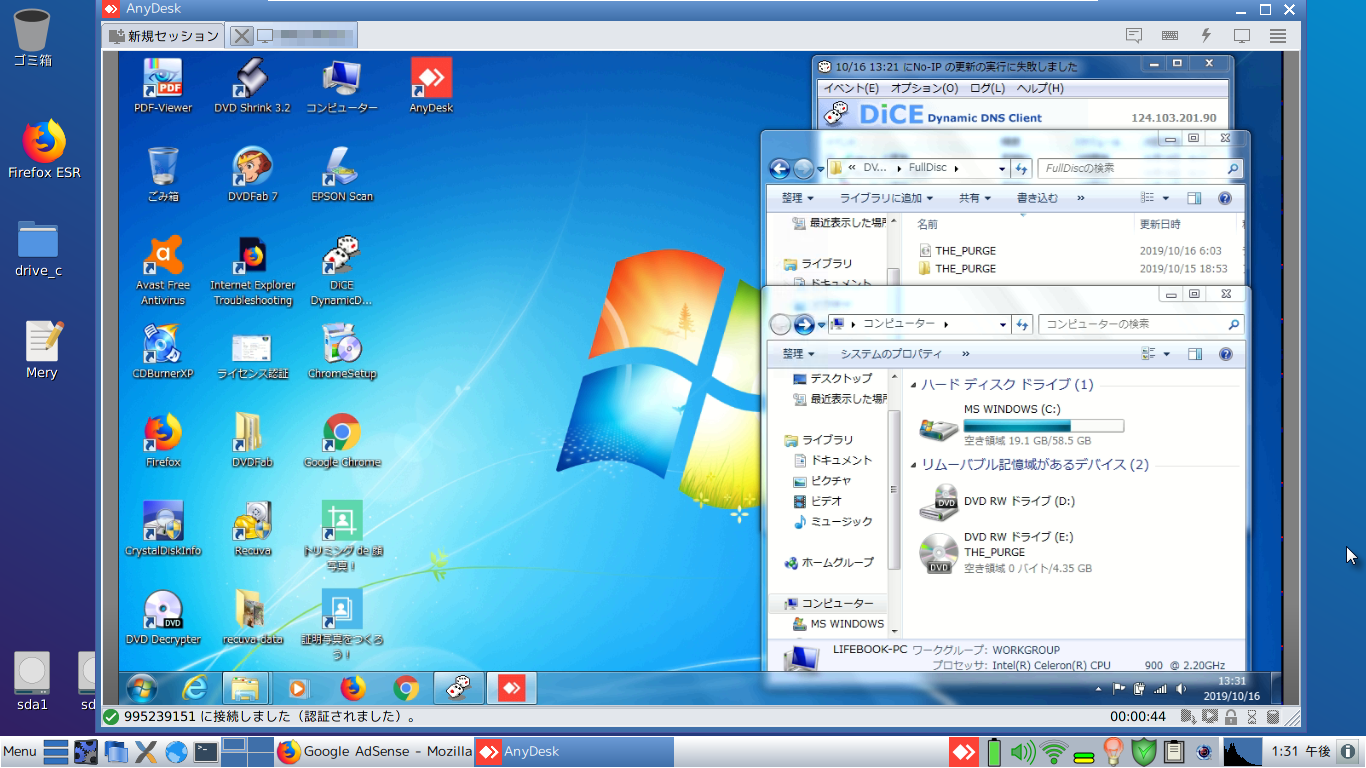This screenshot has width=1366, height=768.
Task: Select DVD Decrypter desktop icon
Action: [163, 618]
